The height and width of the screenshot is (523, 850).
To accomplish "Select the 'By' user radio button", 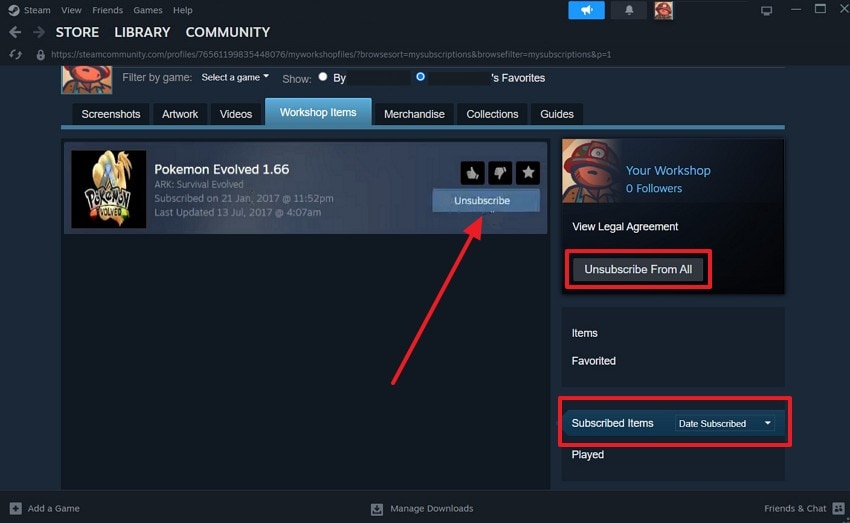I will coord(323,77).
